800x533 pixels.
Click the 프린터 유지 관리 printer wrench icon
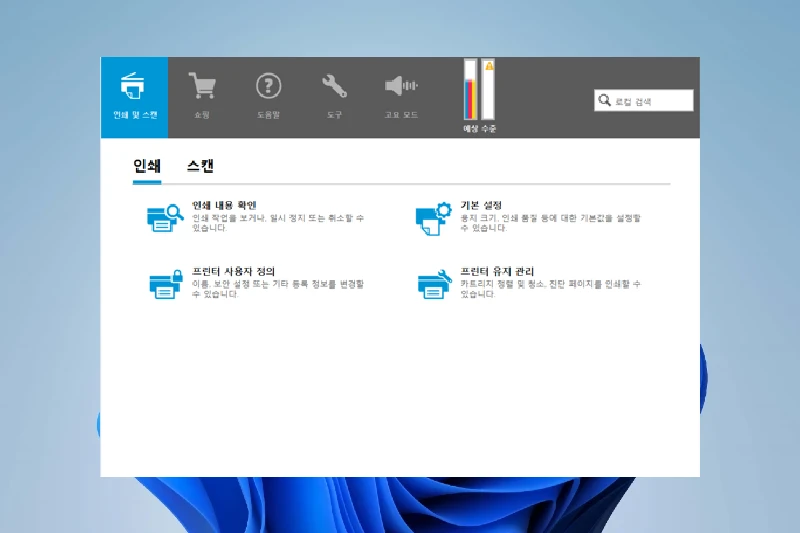coord(435,284)
